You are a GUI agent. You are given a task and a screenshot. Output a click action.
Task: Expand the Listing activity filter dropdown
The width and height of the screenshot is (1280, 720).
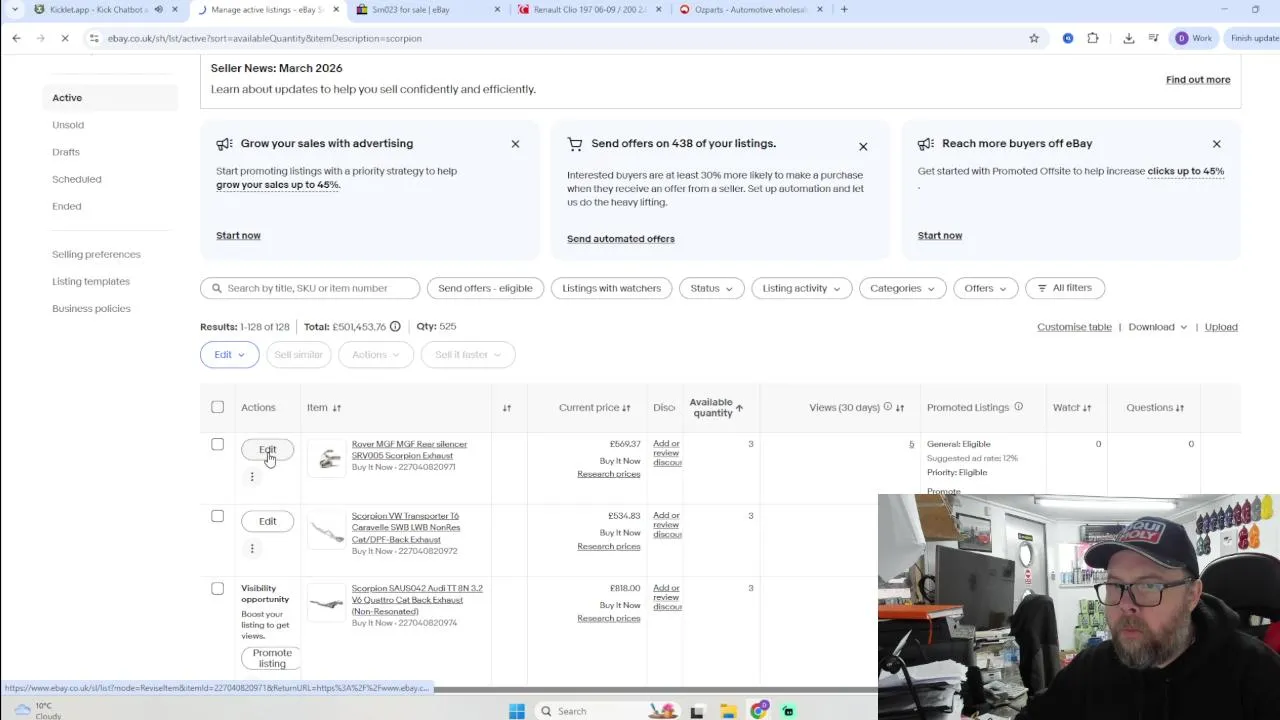pyautogui.click(x=801, y=288)
